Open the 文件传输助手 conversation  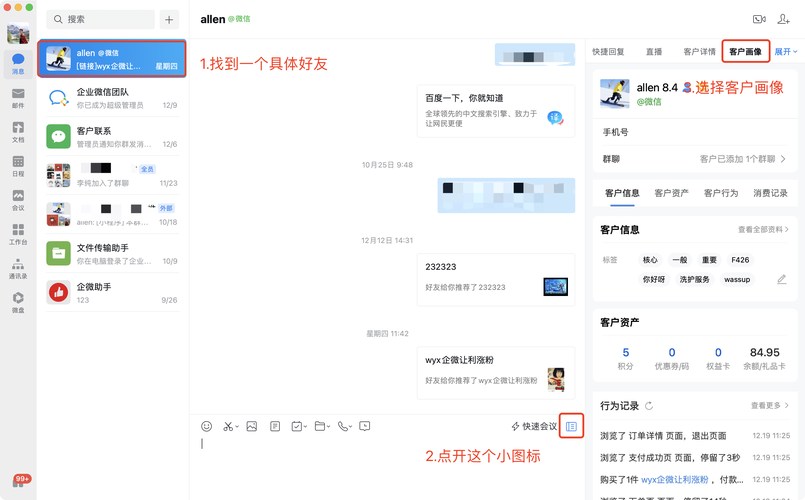tap(112, 254)
